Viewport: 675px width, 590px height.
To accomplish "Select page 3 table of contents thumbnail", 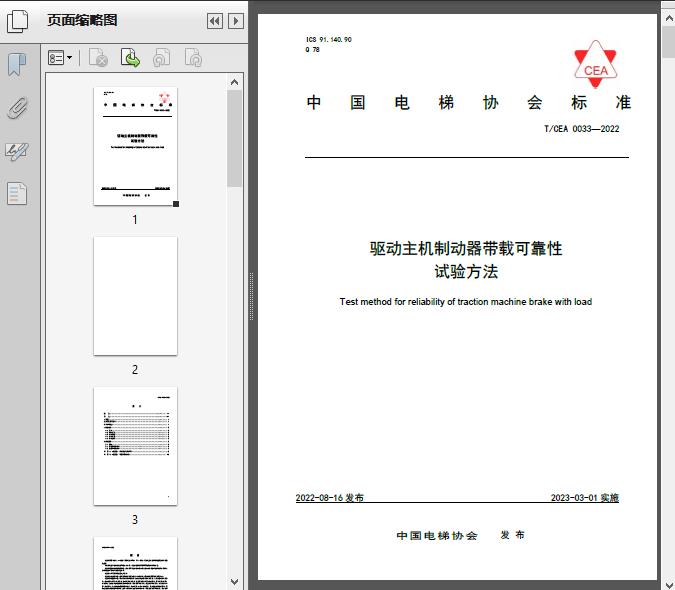I will click(x=135, y=446).
